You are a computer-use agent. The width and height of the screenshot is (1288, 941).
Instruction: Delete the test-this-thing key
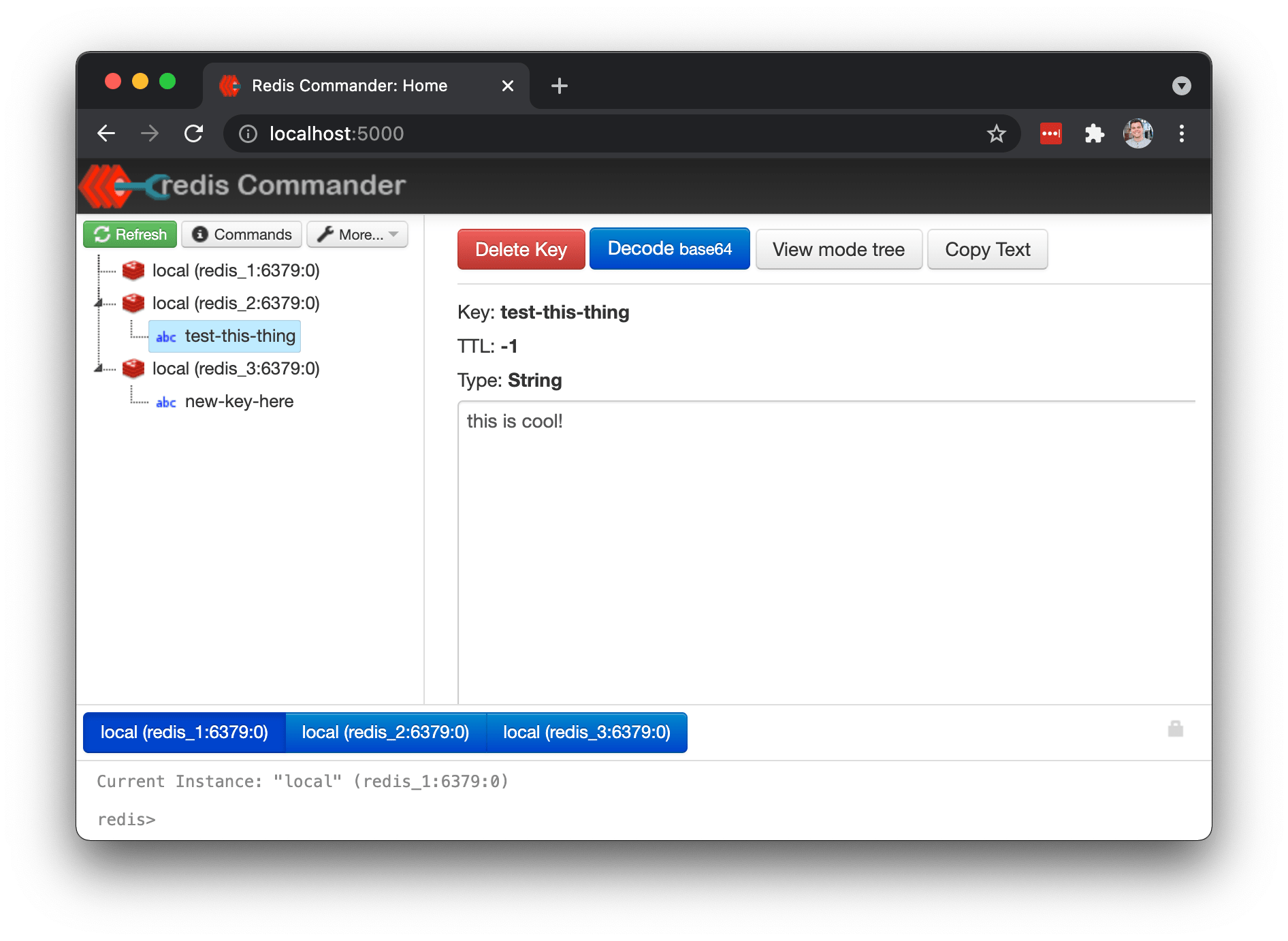point(520,249)
